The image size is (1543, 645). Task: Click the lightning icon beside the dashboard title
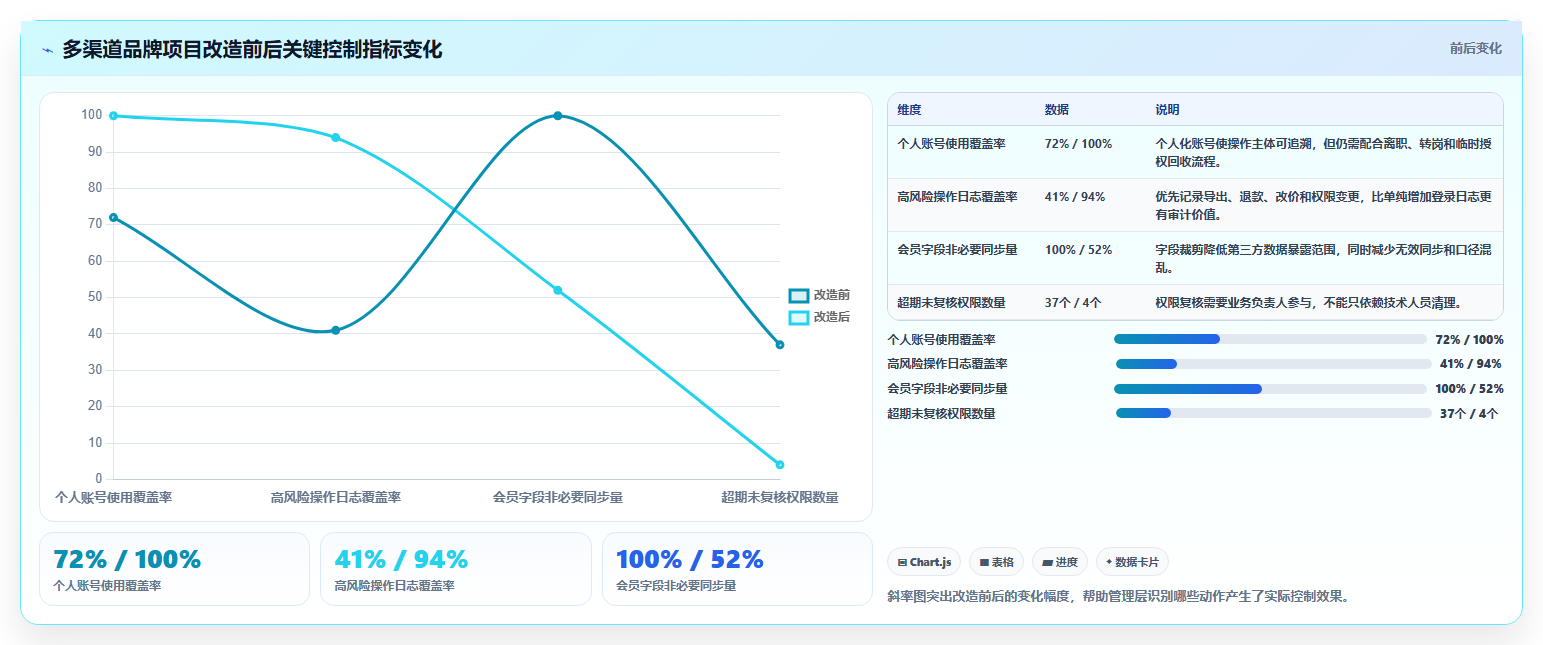pyautogui.click(x=48, y=50)
